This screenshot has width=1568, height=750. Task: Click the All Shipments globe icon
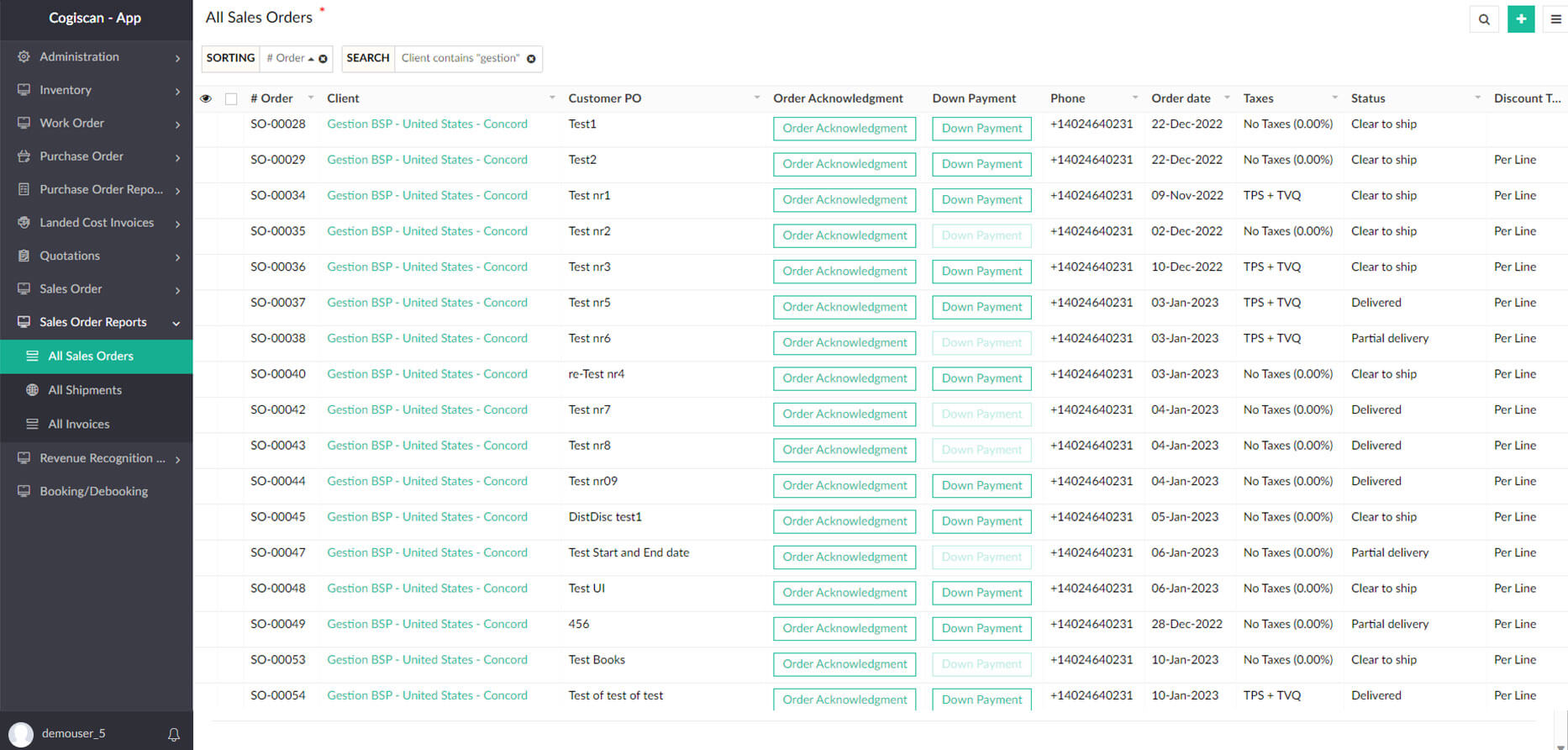[33, 390]
